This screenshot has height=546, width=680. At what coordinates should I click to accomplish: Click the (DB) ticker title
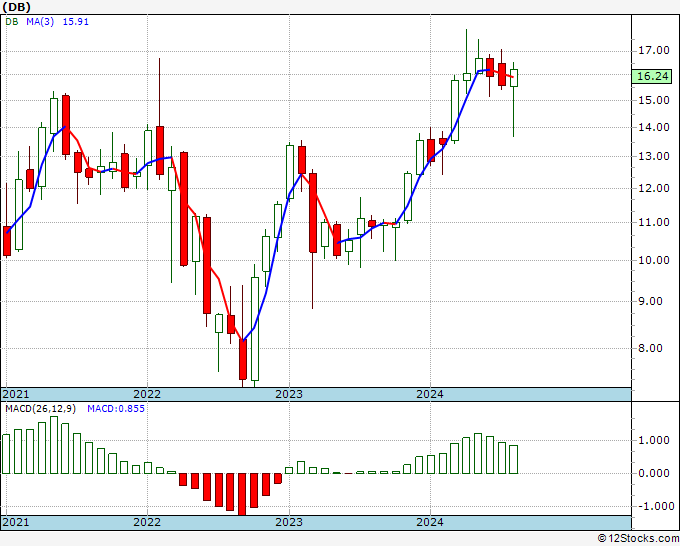point(16,7)
